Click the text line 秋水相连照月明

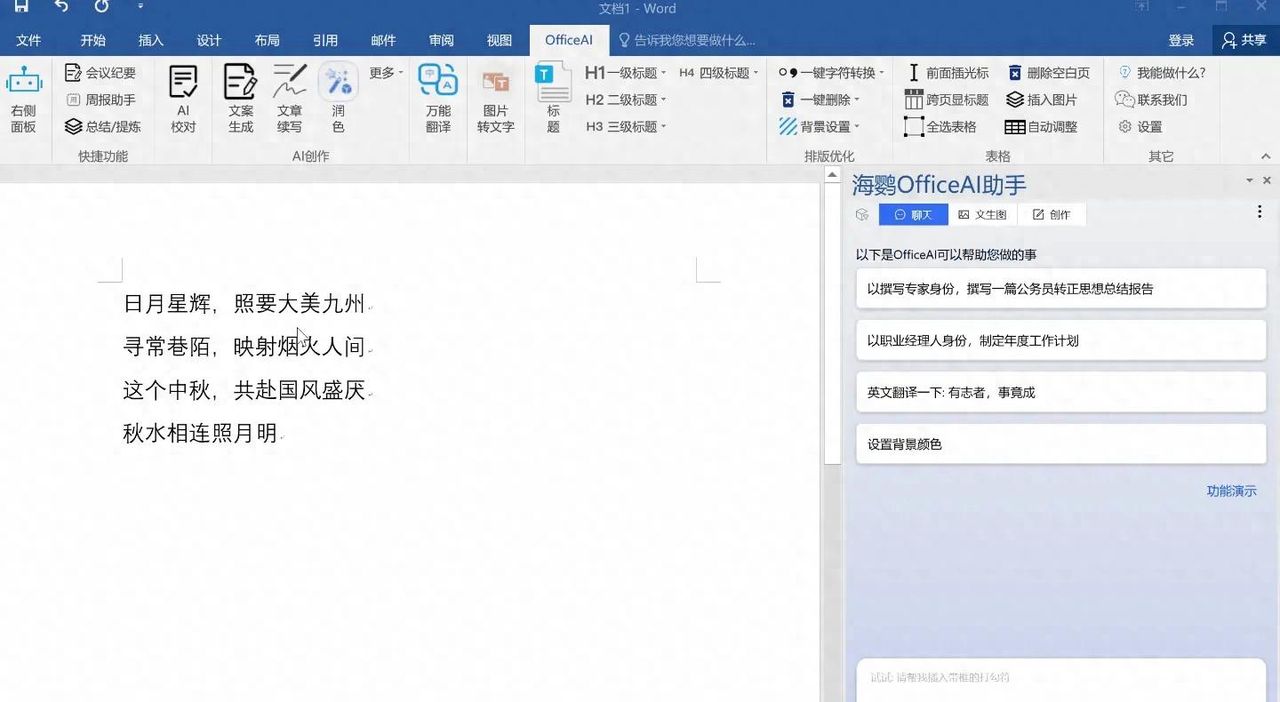point(200,434)
